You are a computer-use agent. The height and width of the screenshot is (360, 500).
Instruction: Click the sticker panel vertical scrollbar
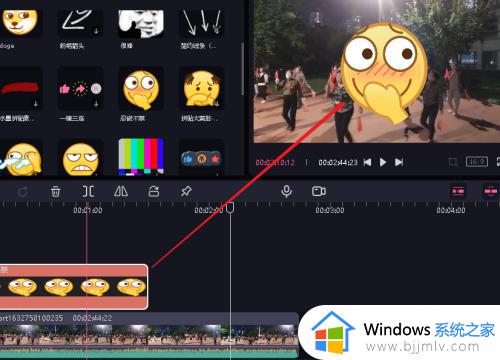click(242, 68)
